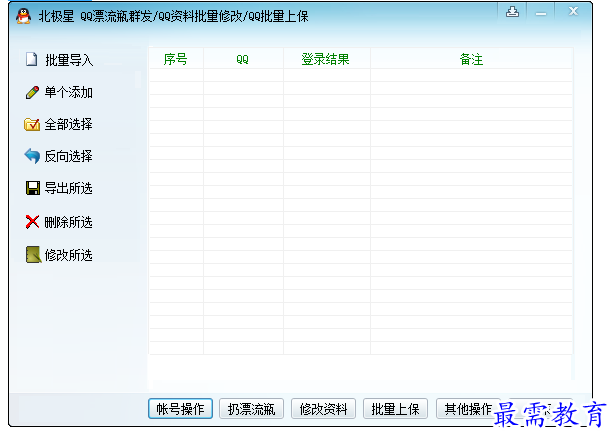The height and width of the screenshot is (446, 615).
Task: Choose 导出所选 in the sidebar
Action: 59,188
